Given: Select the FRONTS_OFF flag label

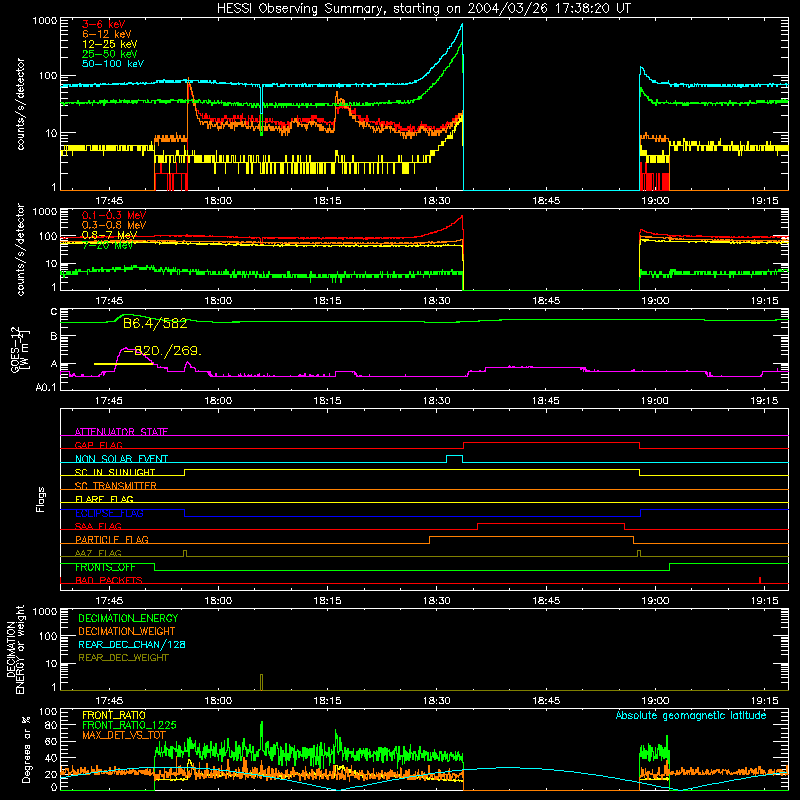Looking at the screenshot, I should 105,567.
